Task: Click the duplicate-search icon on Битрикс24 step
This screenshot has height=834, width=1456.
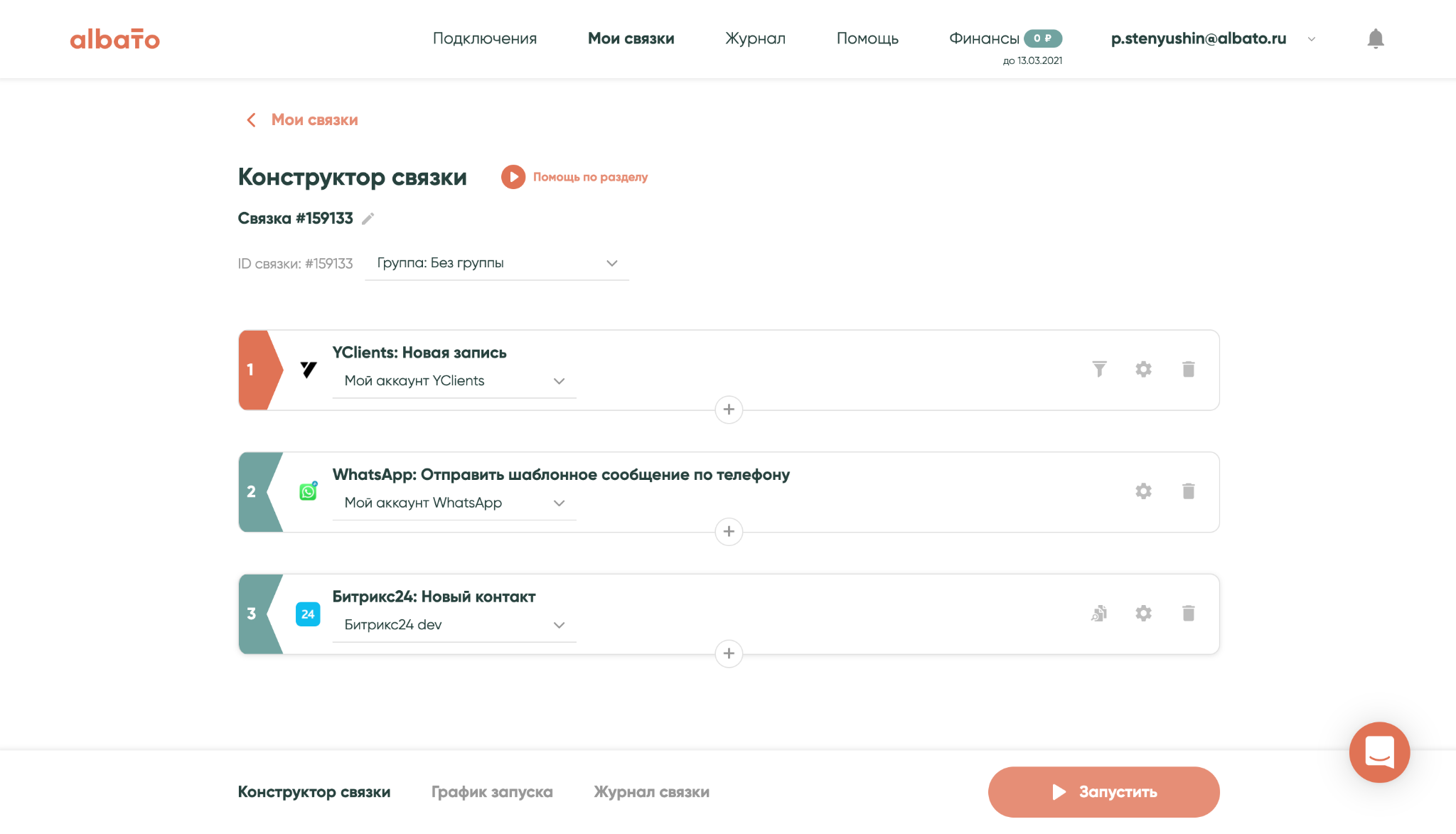Action: click(x=1099, y=613)
